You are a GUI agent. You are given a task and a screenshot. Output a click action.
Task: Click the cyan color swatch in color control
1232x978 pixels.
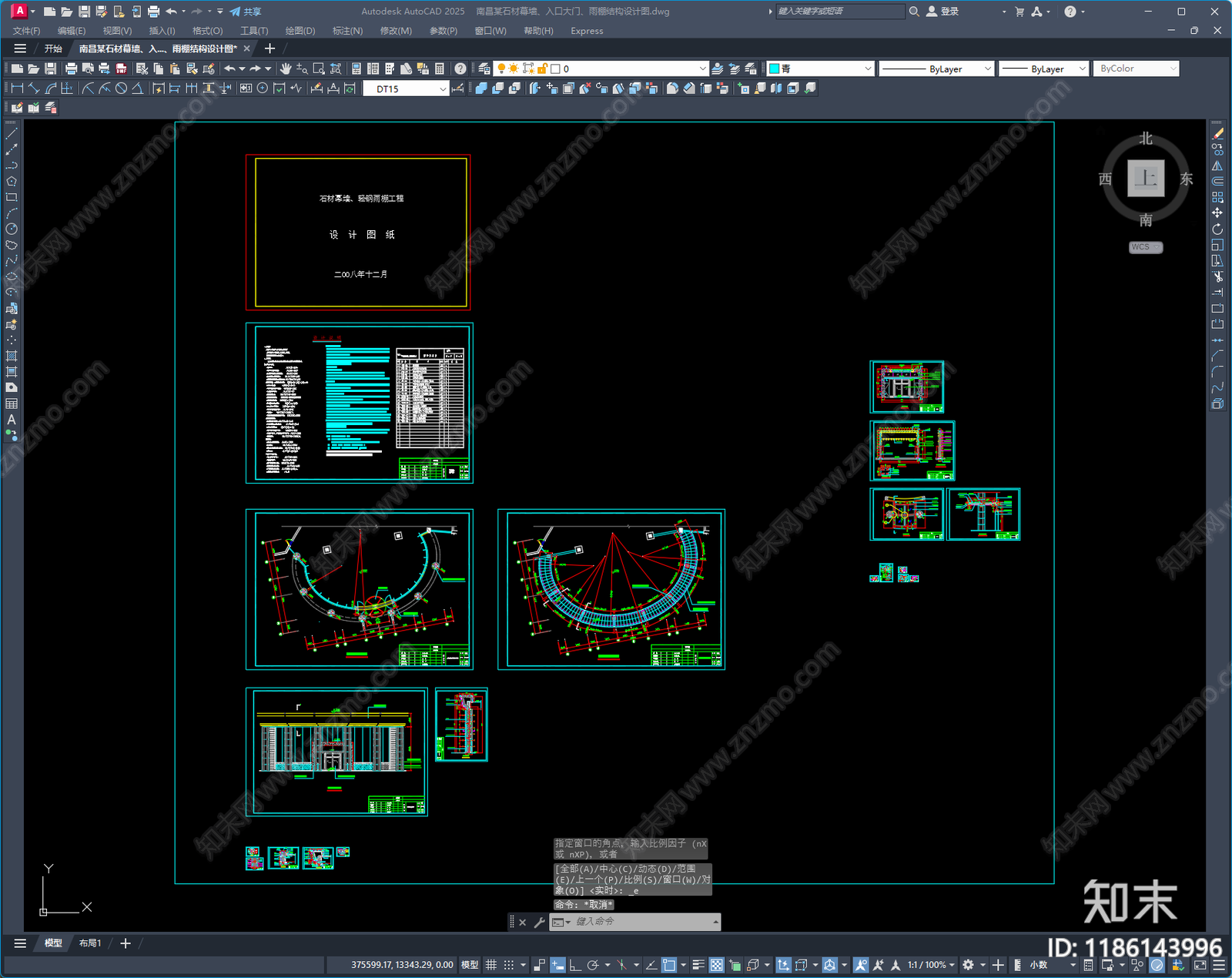coord(775,69)
